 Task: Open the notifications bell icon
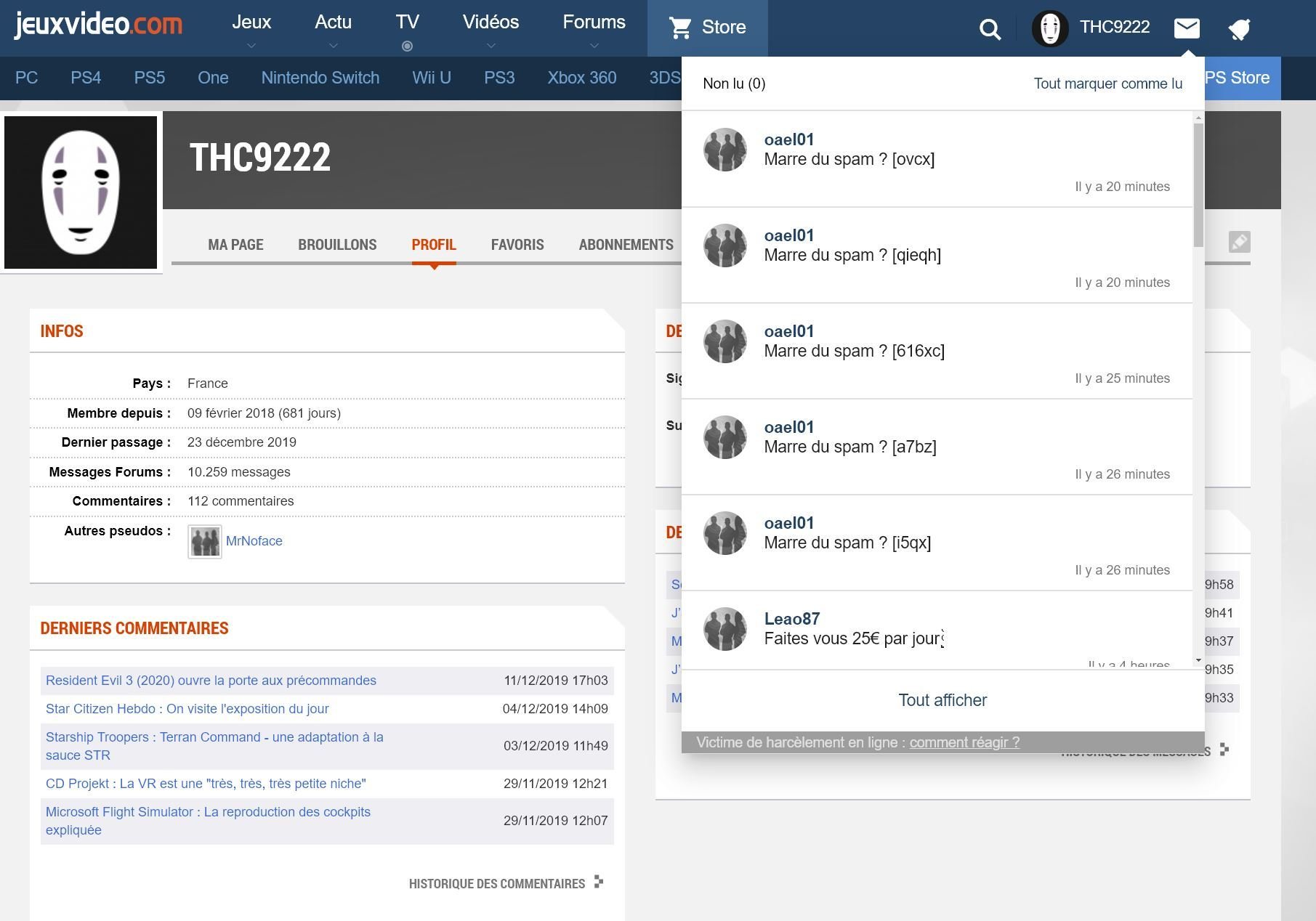(x=1239, y=29)
